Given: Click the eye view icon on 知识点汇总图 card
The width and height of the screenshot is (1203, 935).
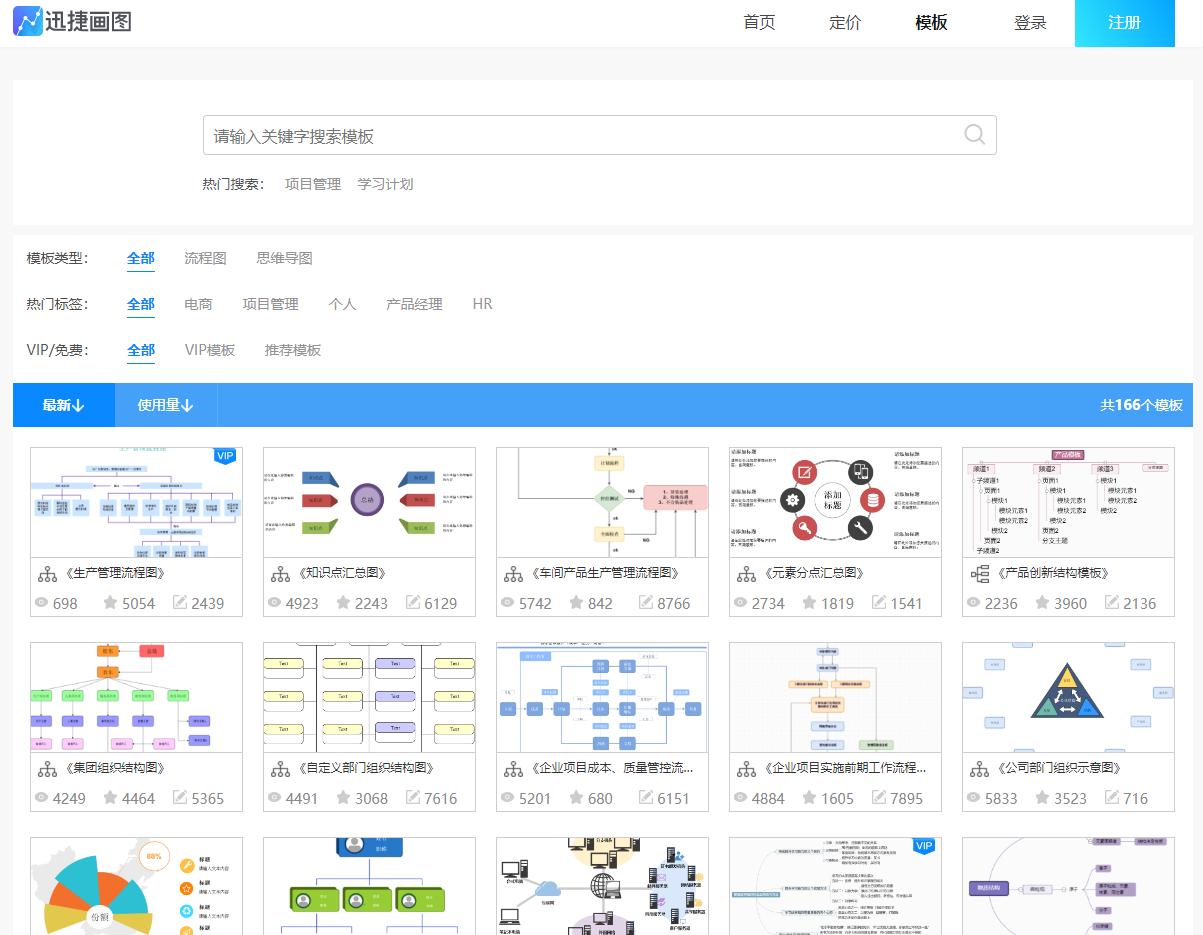Looking at the screenshot, I should (275, 603).
